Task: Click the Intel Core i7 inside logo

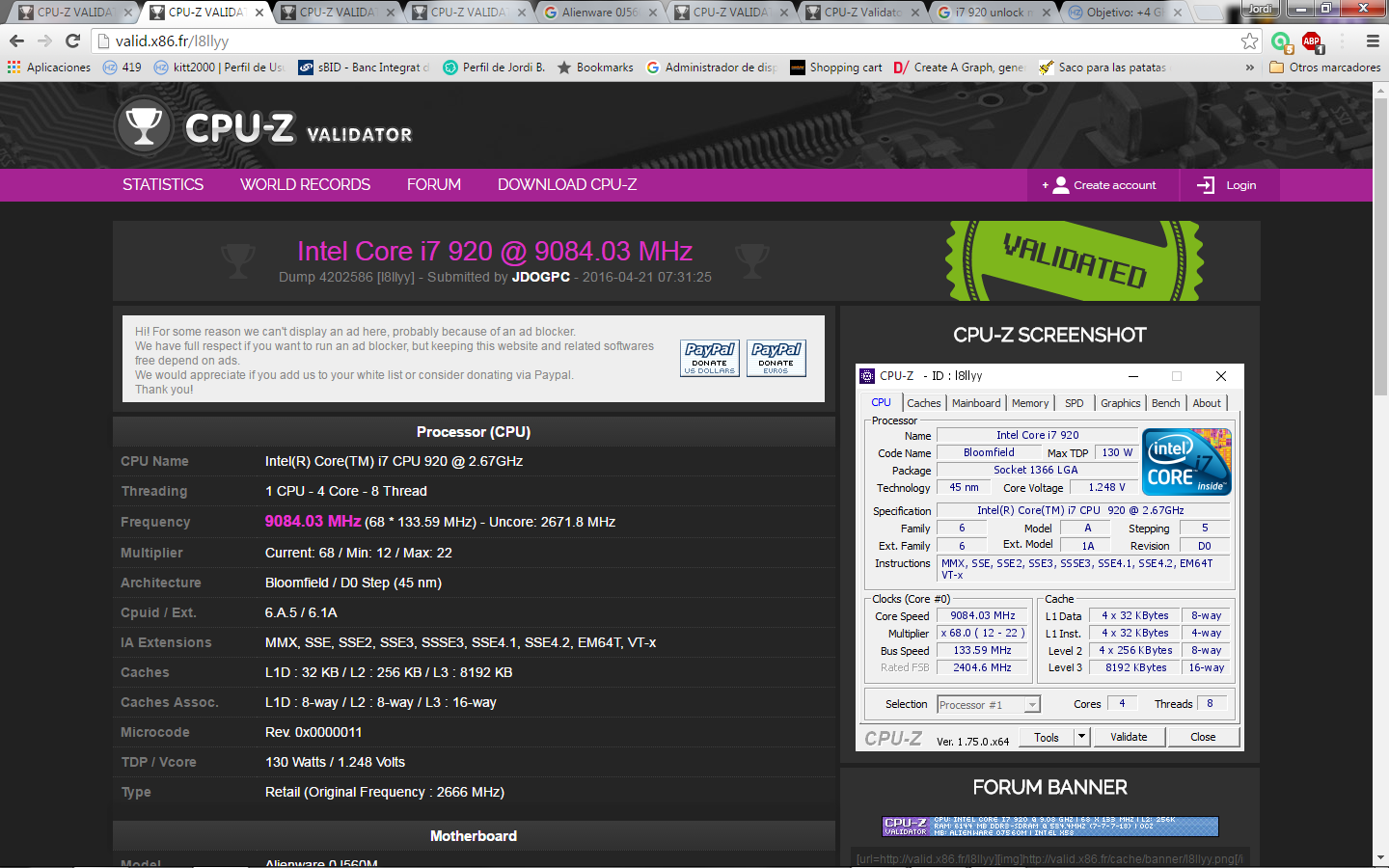Action: click(x=1186, y=462)
